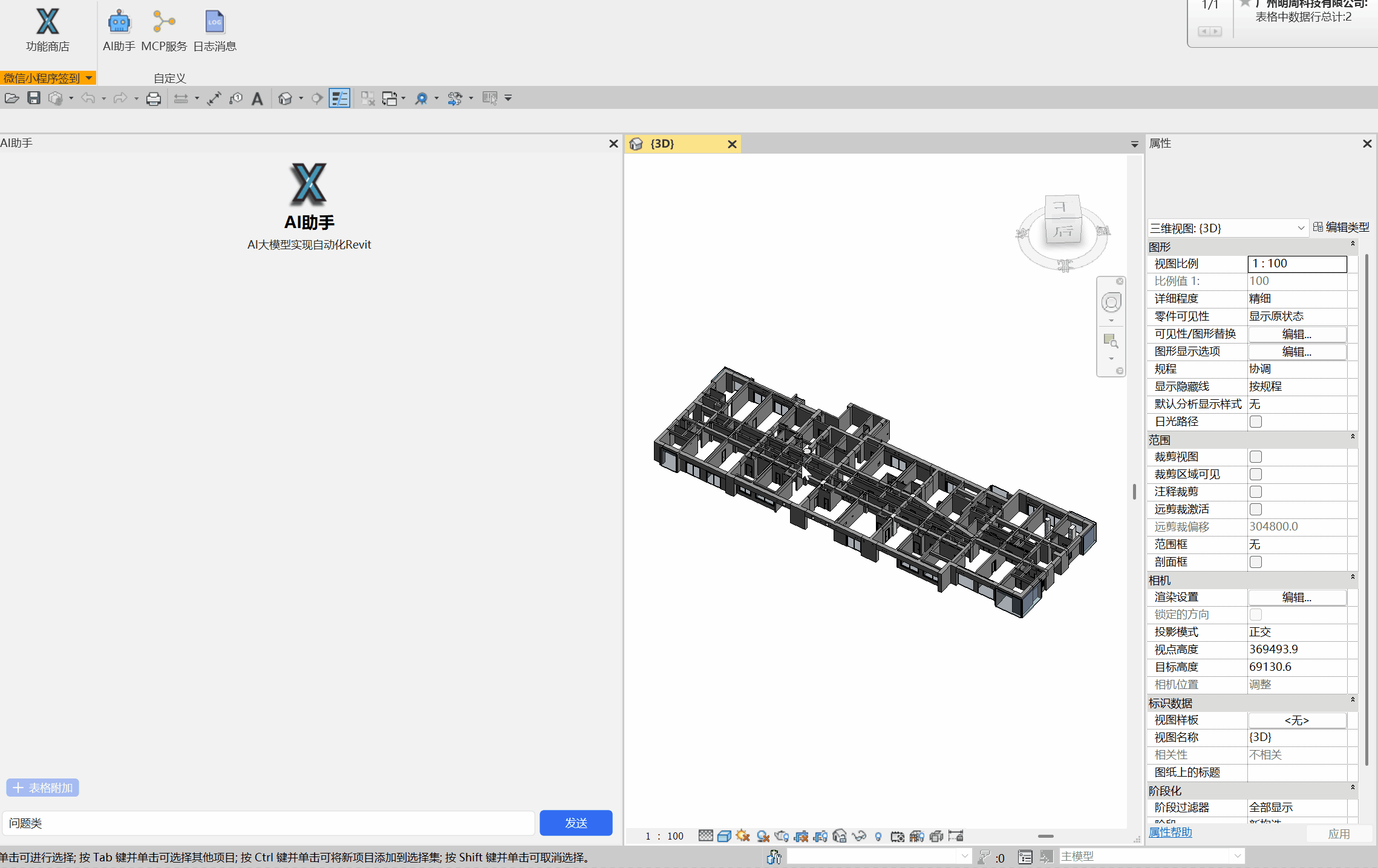Open the 微信小程序签到 dropdown arrow
This screenshot has height=868, width=1378.
point(89,78)
